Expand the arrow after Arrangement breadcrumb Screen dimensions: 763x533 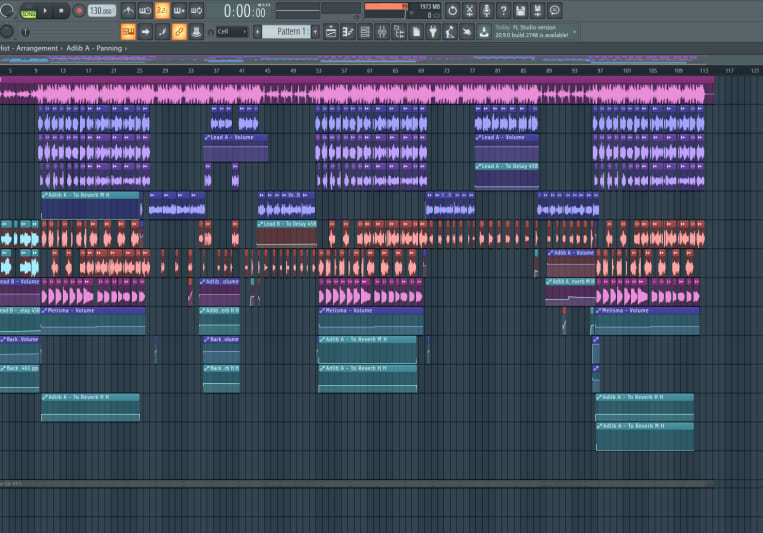coord(61,49)
